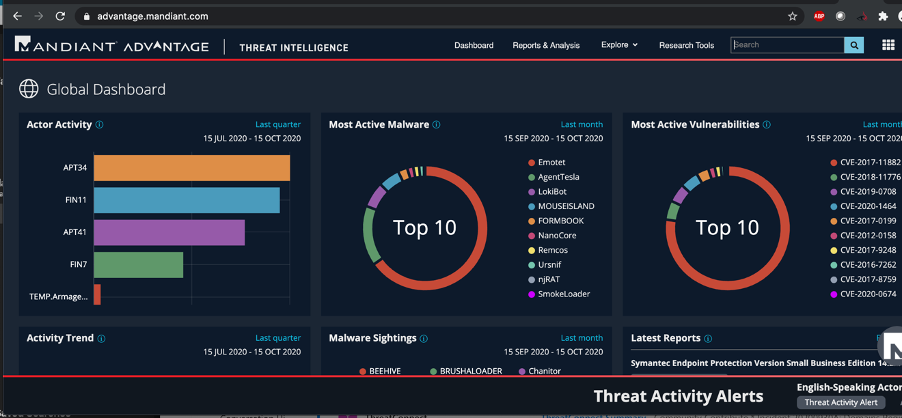Open info icon beside Most Active Vulnerabilities
This screenshot has height=418, width=902.
click(767, 124)
